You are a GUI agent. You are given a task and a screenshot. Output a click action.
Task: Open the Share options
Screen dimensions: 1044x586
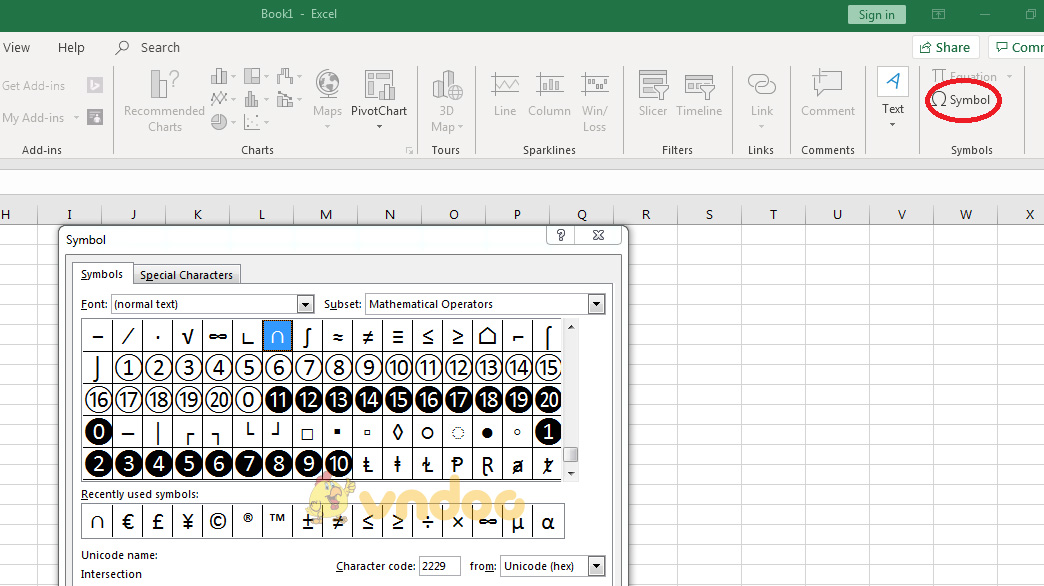click(944, 46)
